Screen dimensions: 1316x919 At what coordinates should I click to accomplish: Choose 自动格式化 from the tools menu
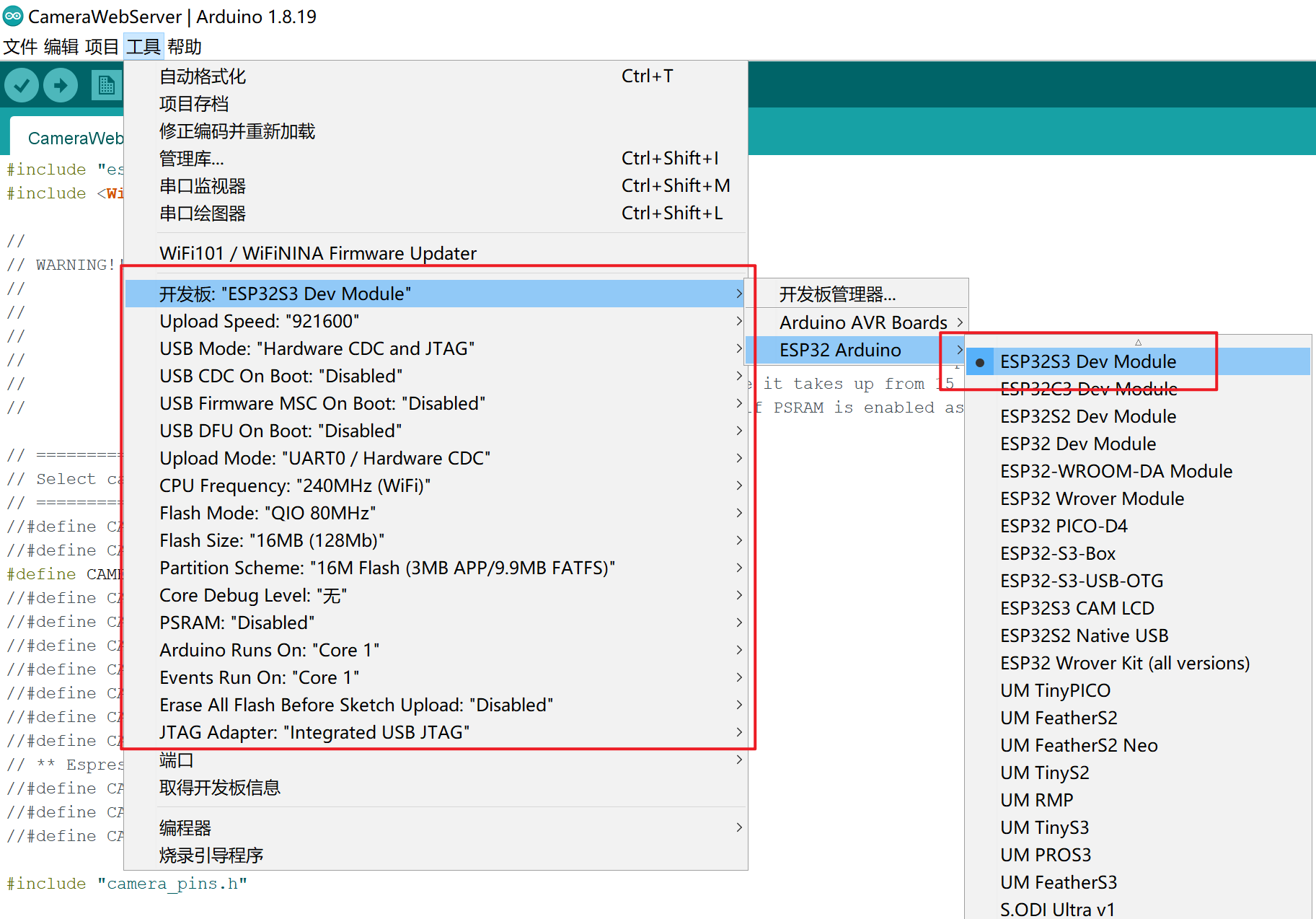pos(436,76)
